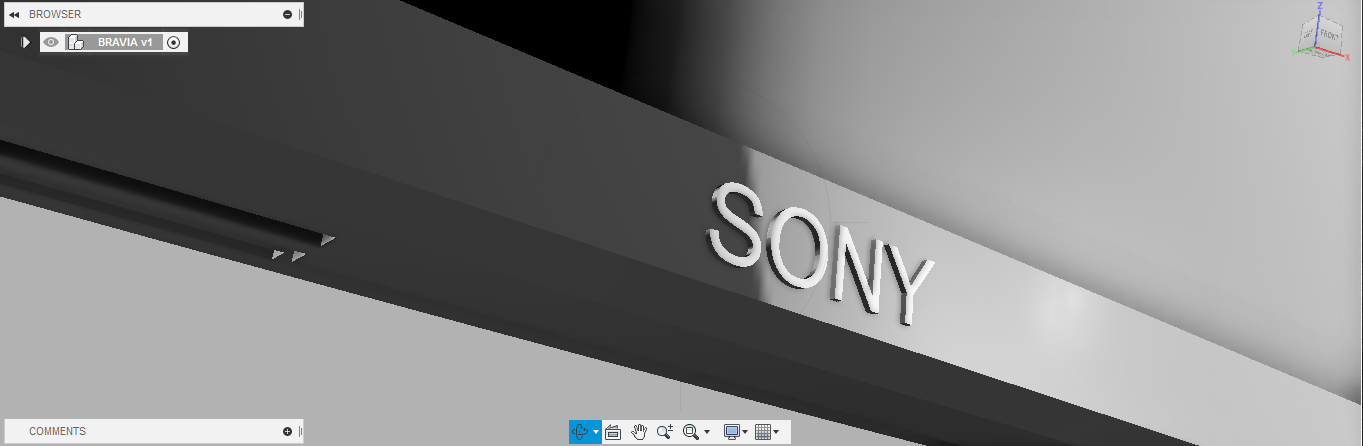This screenshot has height=446, width=1363.
Task: Expand the Display Settings dropdown arrow
Action: pyautogui.click(x=746, y=432)
